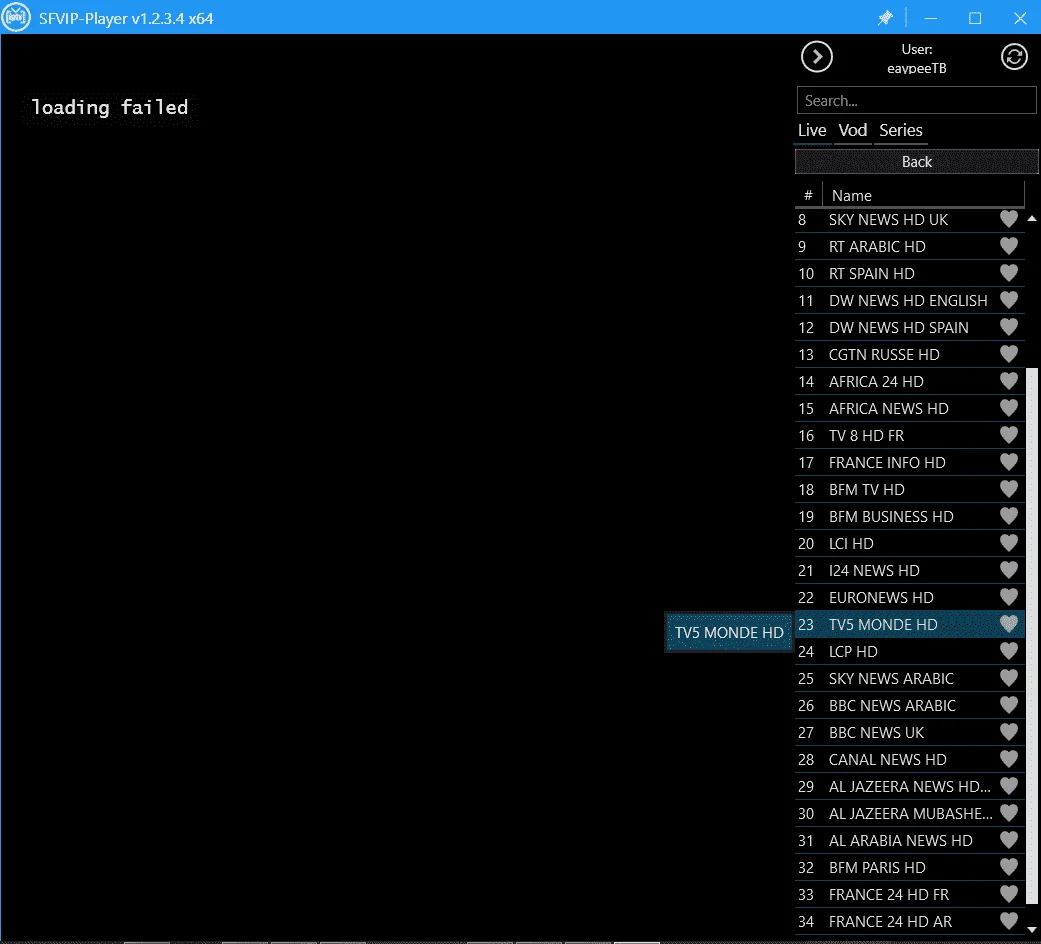
Task: Switch to the Live tab
Action: coord(812,130)
